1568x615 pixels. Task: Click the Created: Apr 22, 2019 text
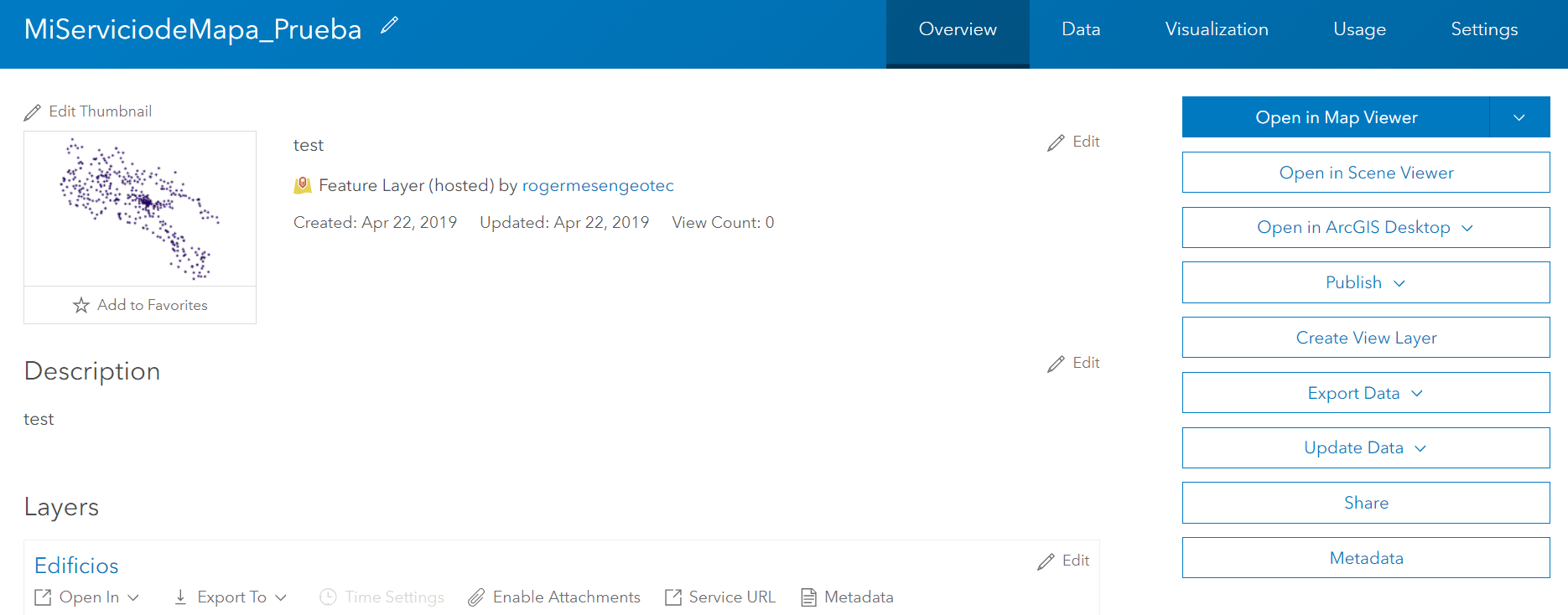[x=375, y=222]
